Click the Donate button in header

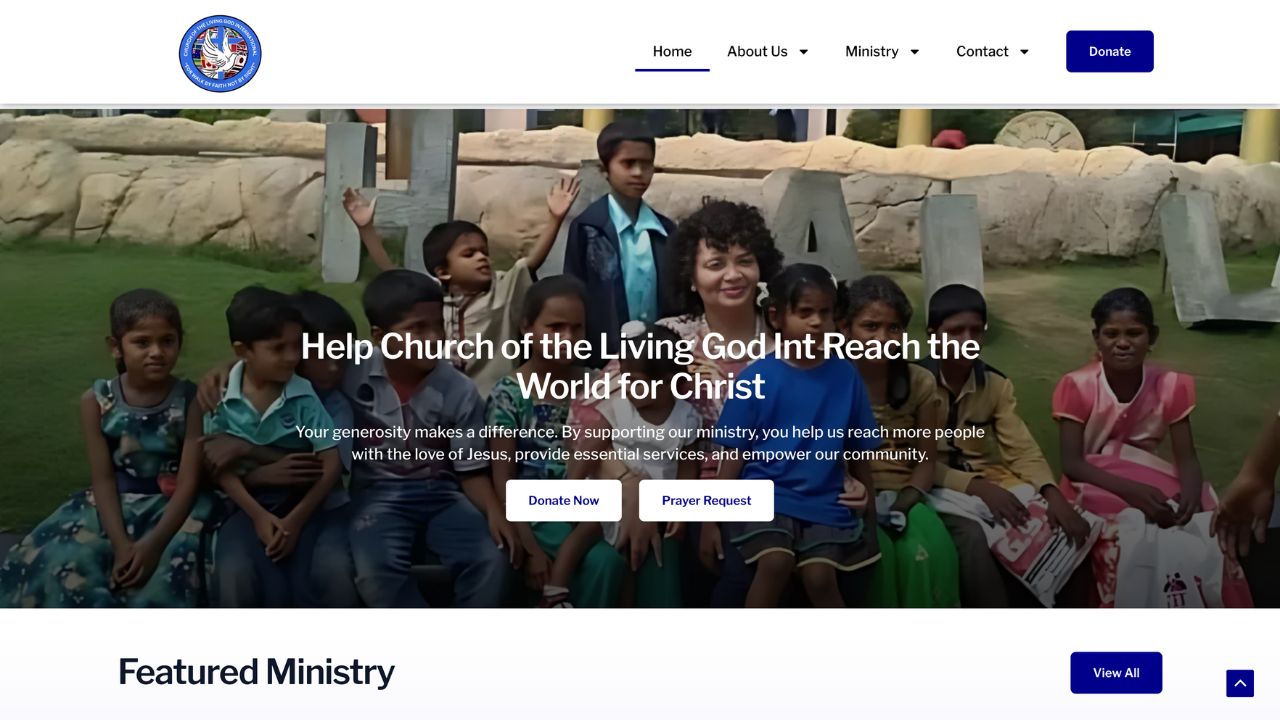coord(1110,51)
